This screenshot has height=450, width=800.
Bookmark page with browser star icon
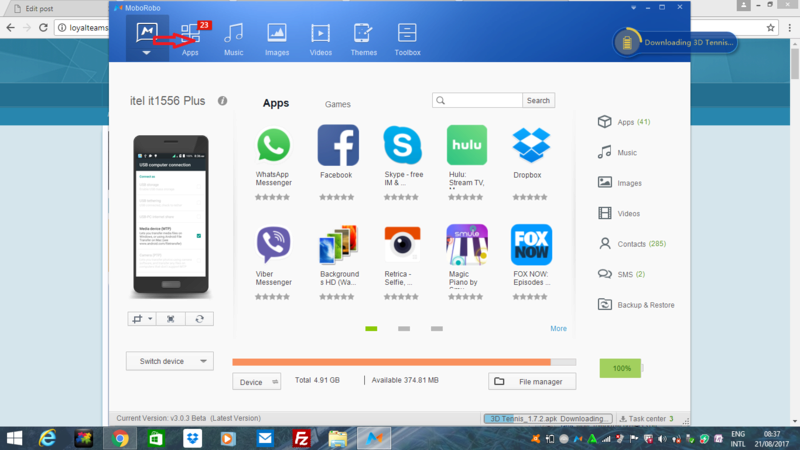tap(770, 28)
